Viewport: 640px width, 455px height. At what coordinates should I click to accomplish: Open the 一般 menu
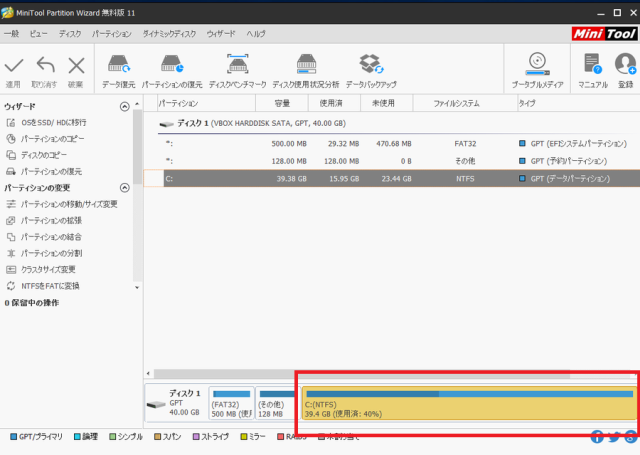click(11, 33)
